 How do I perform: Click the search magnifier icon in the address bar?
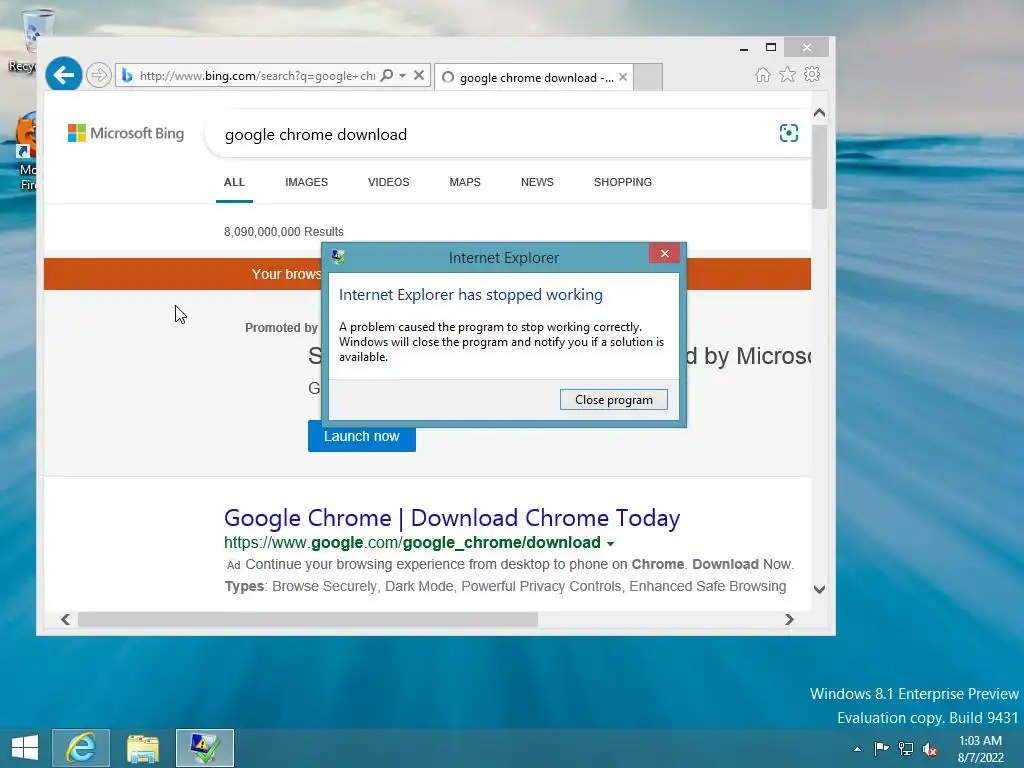pos(387,75)
